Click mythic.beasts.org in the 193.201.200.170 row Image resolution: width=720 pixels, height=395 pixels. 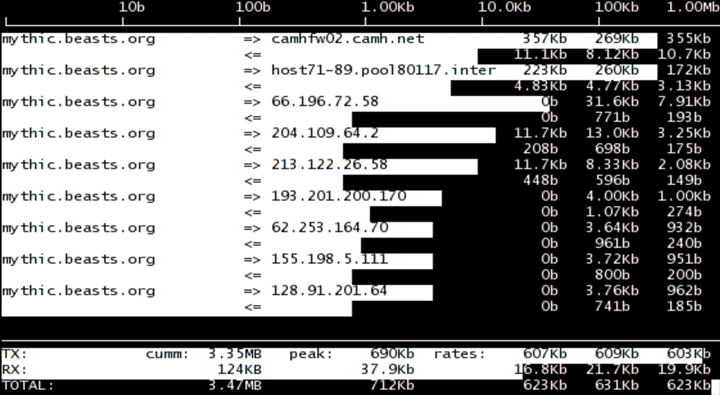pos(79,197)
